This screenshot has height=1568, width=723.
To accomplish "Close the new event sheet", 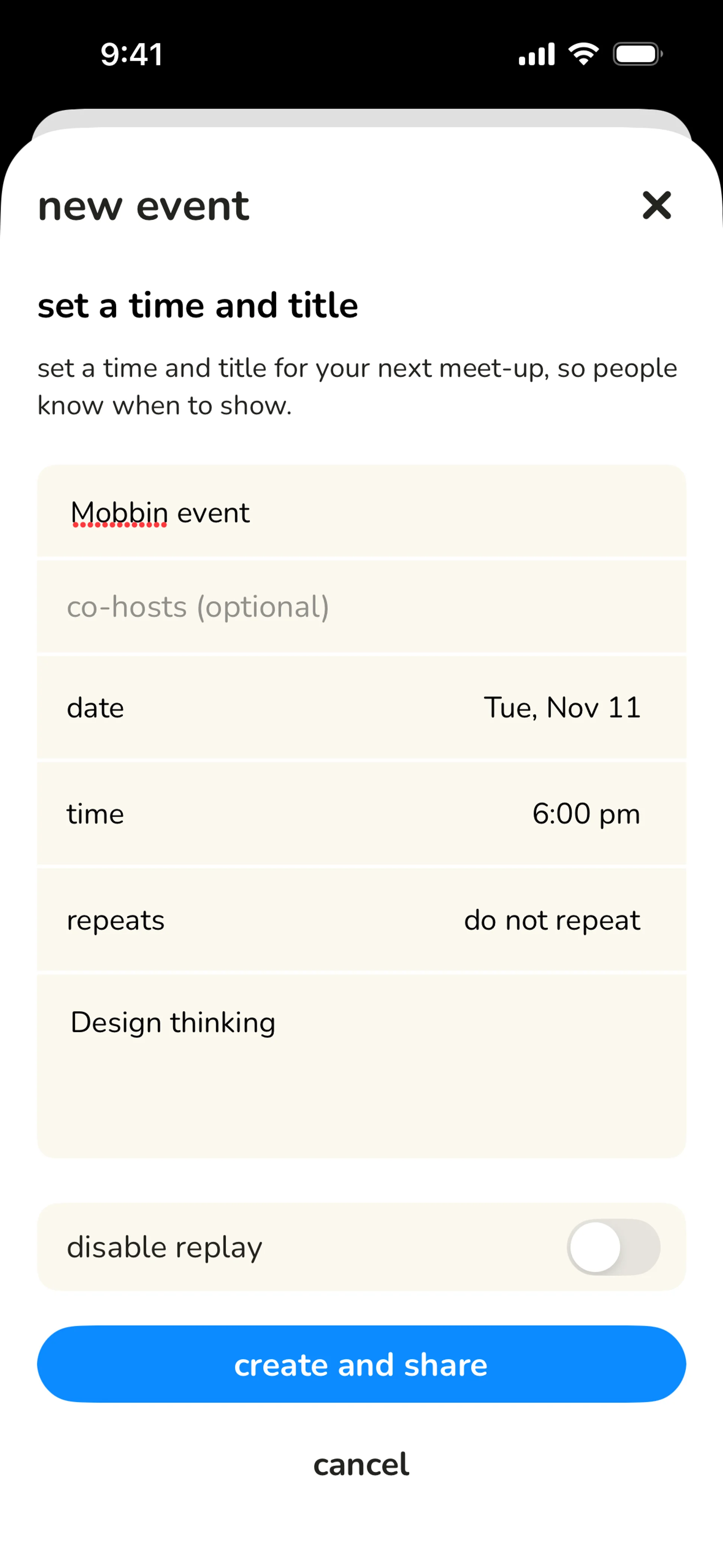I will click(x=656, y=205).
